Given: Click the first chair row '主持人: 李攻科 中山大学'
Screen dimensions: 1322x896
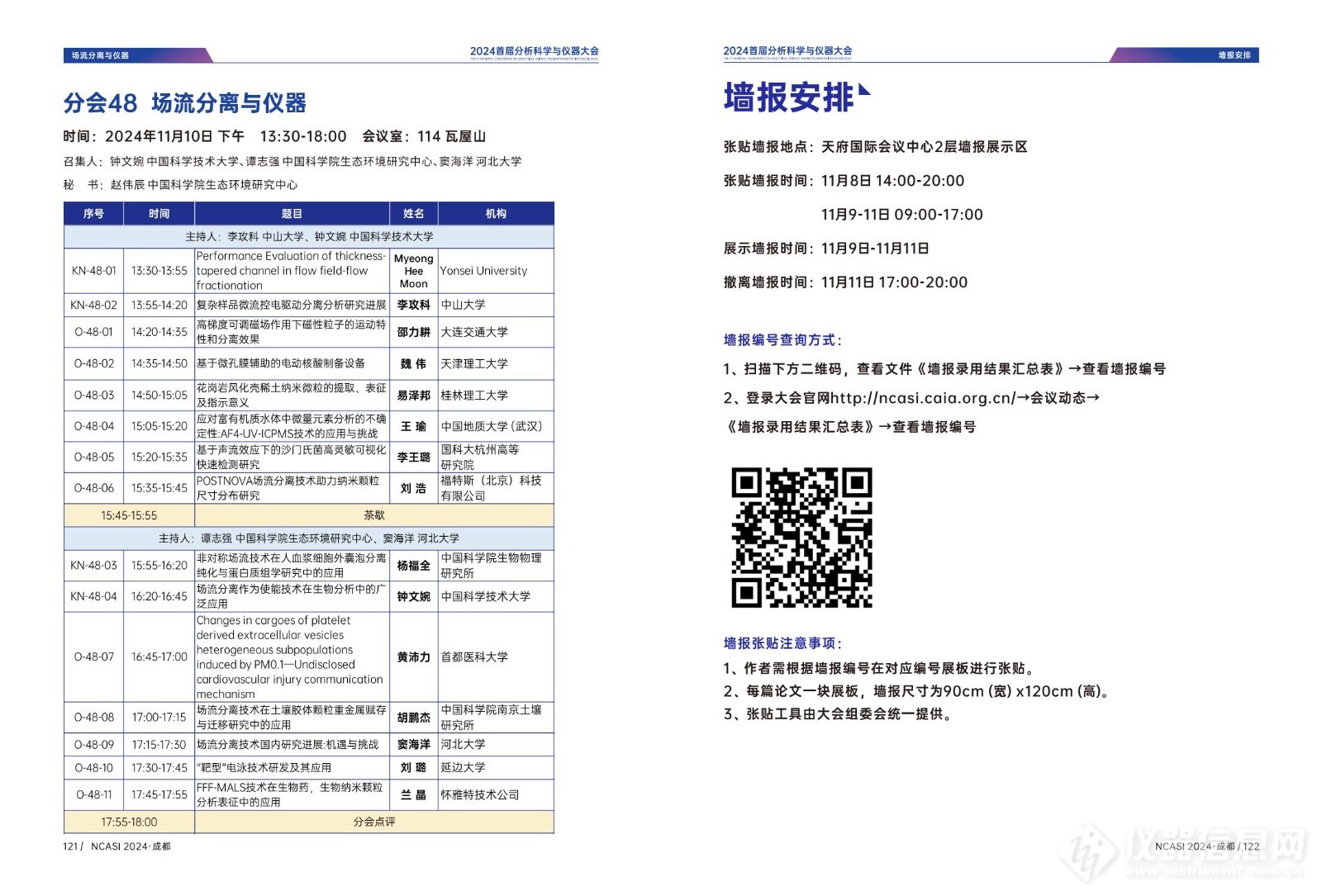Looking at the screenshot, I should click(309, 237).
